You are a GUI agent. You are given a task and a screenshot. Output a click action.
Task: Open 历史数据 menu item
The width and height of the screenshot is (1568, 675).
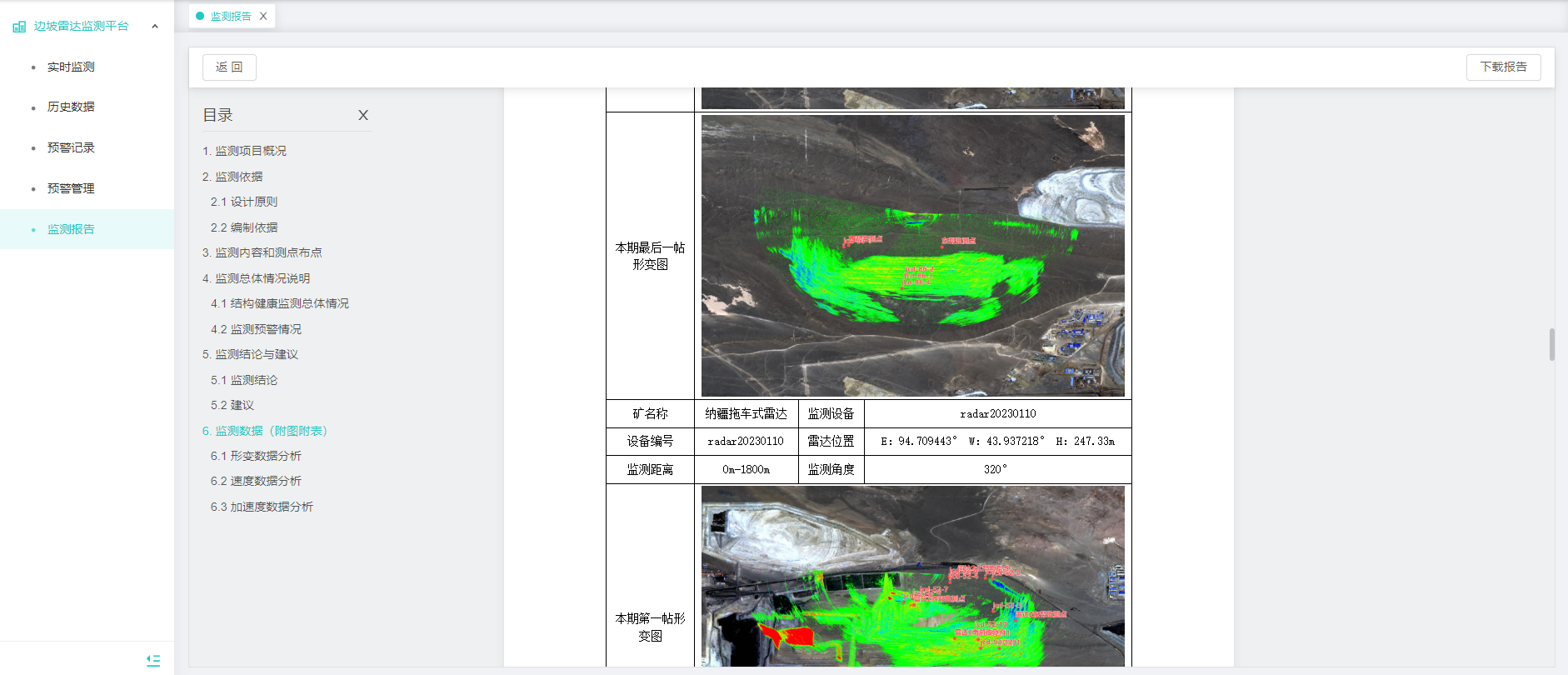tap(71, 107)
